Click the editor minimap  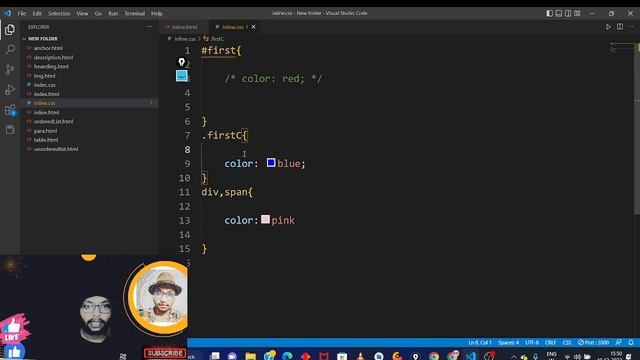[622, 47]
